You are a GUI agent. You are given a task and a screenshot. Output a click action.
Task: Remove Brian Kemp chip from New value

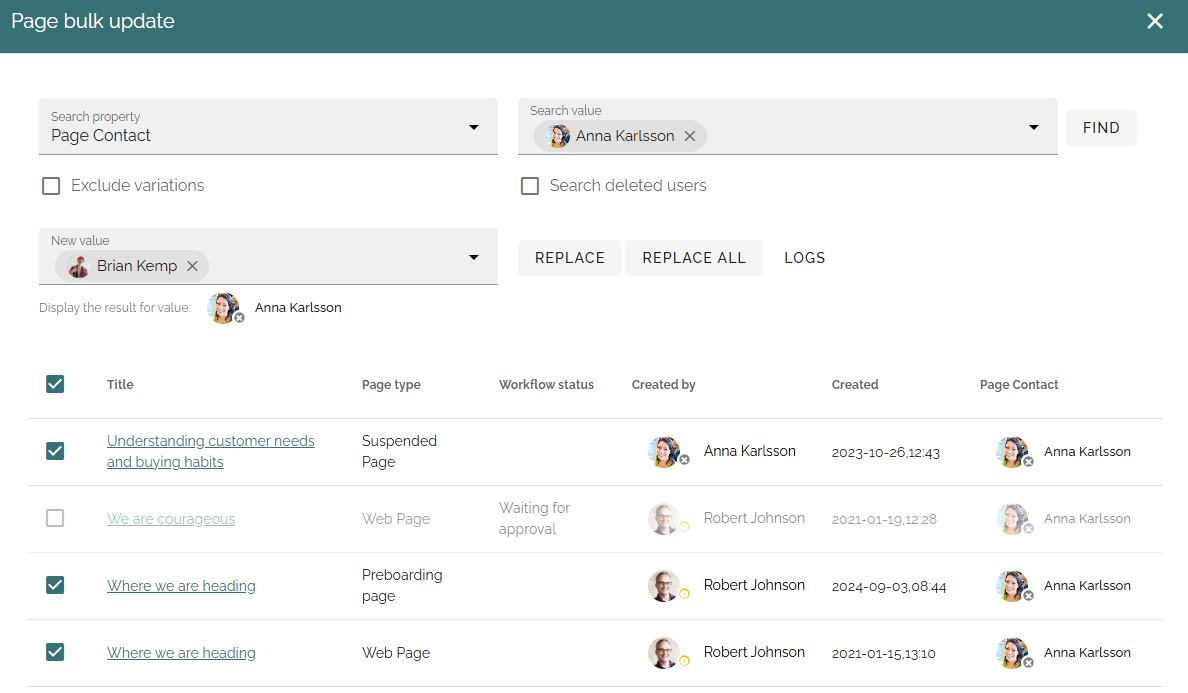click(192, 266)
